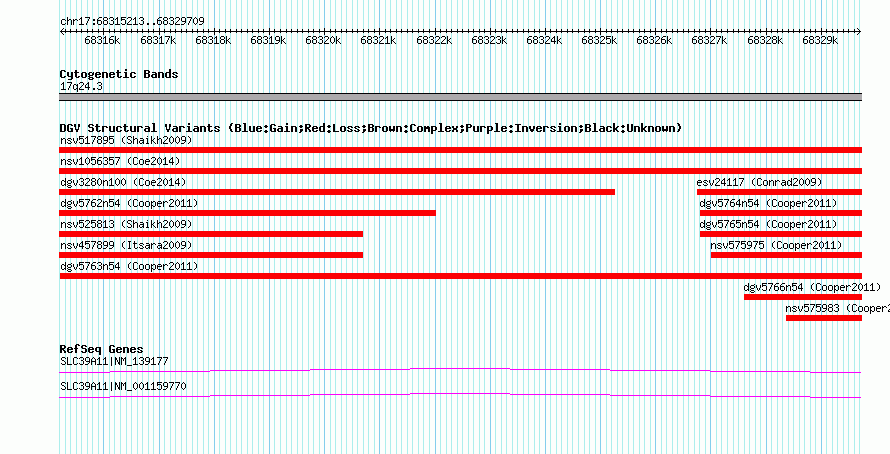Click the 68322k ruler mark

coord(434,41)
